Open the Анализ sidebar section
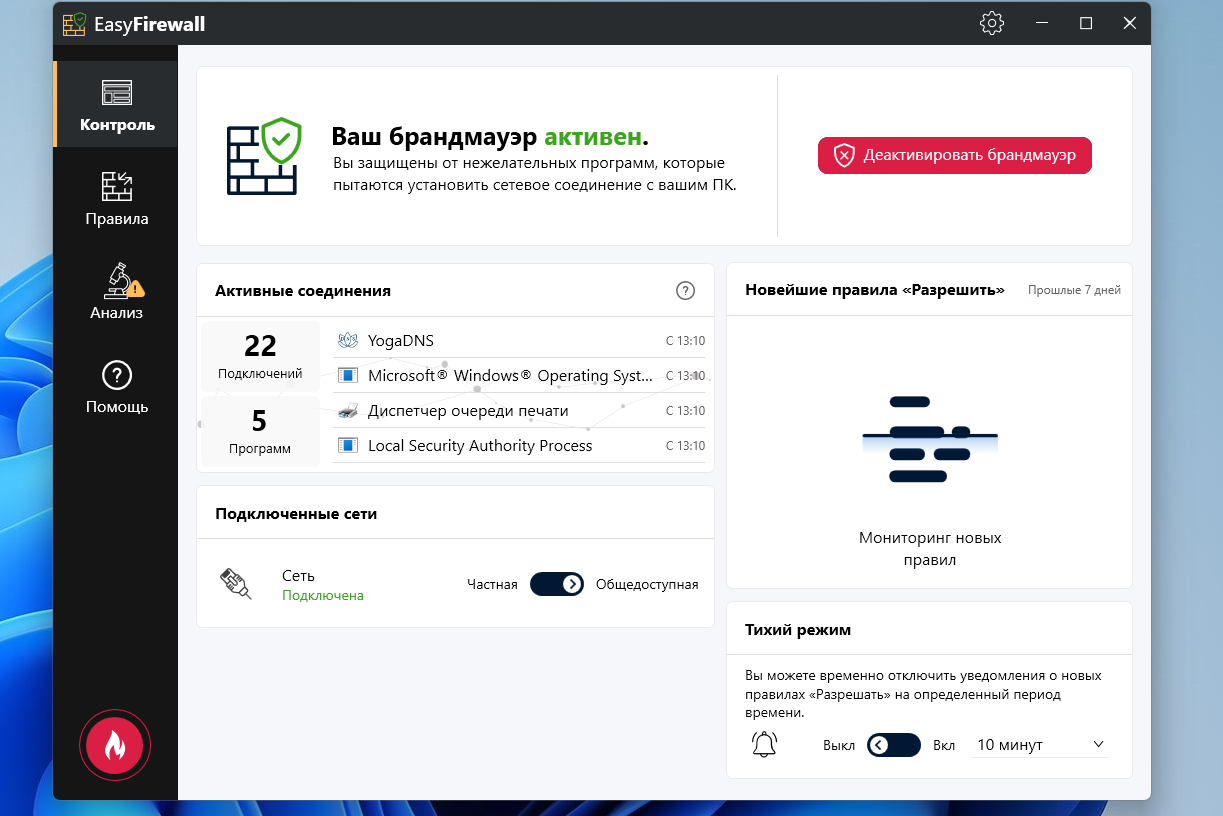Viewport: 1223px width, 816px height. [116, 292]
